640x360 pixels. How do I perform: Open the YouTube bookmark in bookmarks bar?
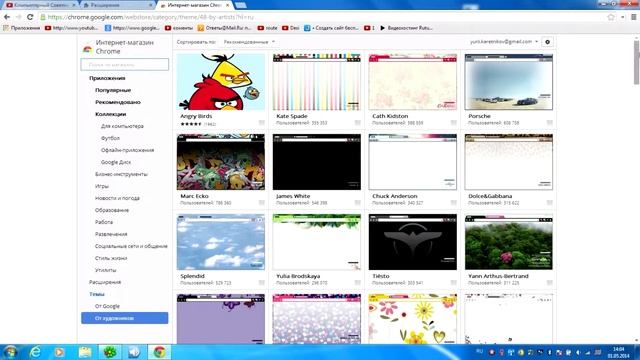tap(71, 28)
